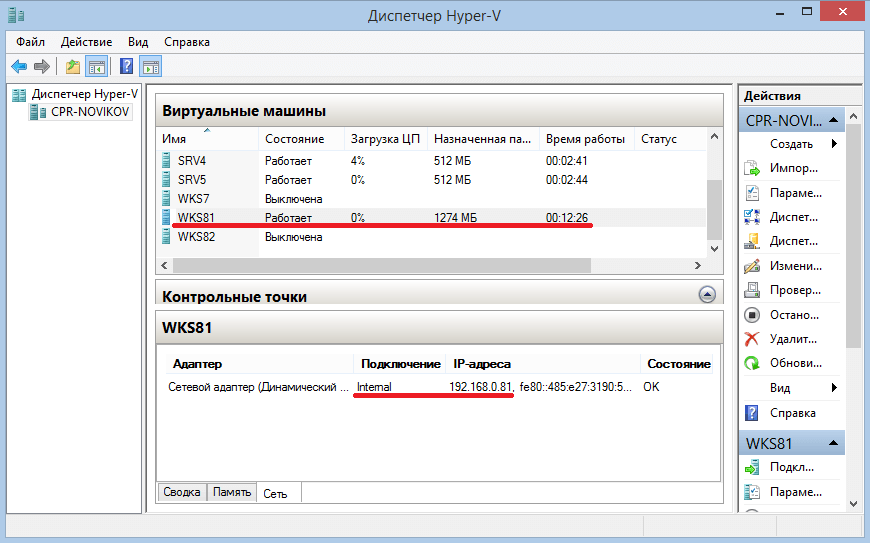The width and height of the screenshot is (870, 543).
Task: Click the Forward arrow toolbar icon
Action: (x=42, y=67)
